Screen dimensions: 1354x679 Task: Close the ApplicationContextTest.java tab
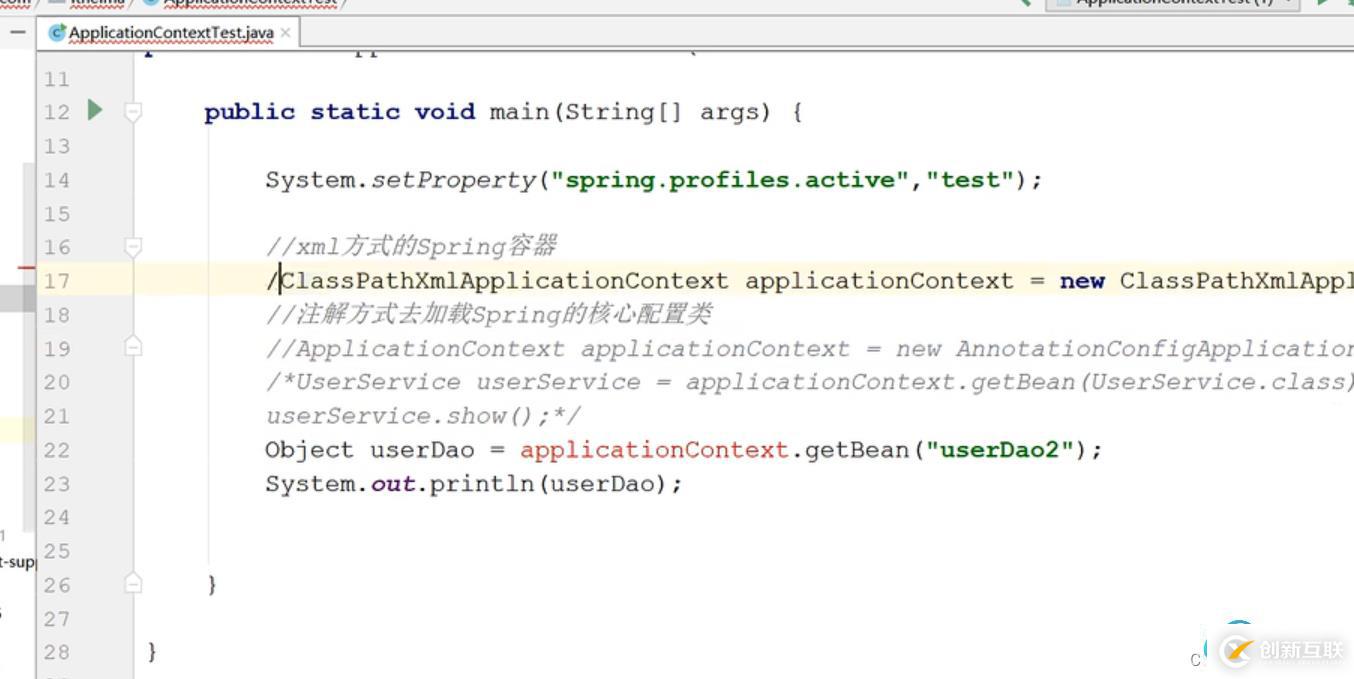click(x=286, y=33)
